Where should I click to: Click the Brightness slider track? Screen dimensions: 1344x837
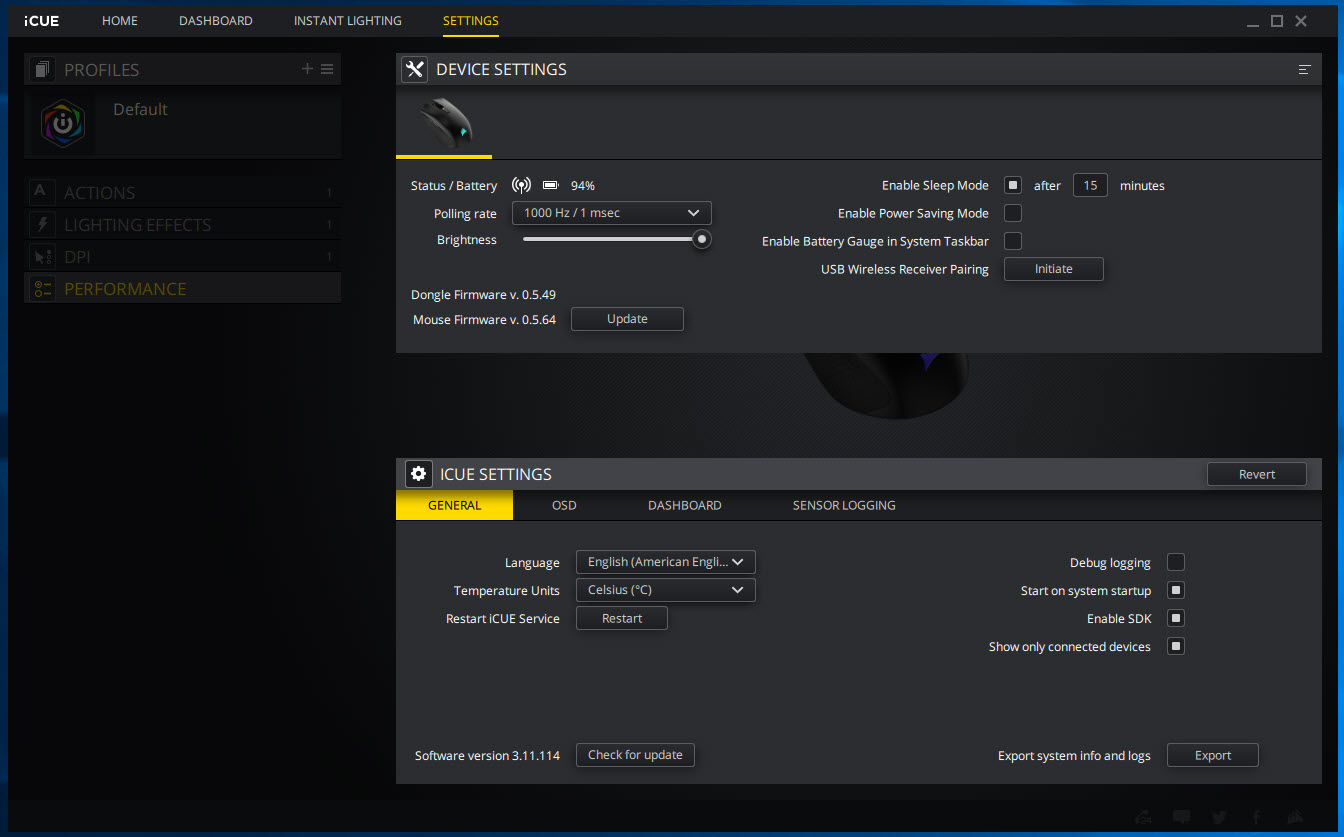pyautogui.click(x=610, y=239)
